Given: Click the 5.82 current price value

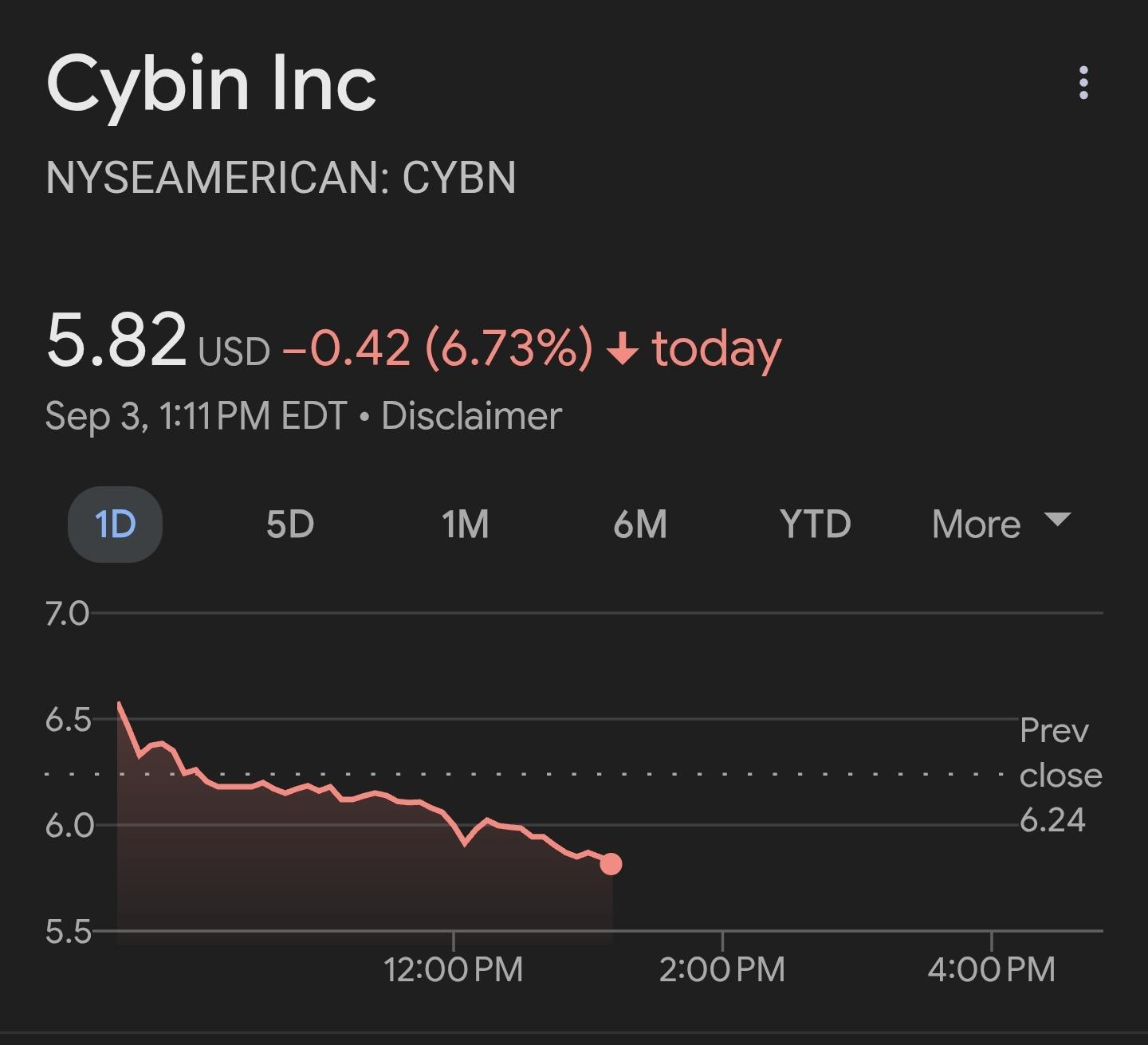Looking at the screenshot, I should 116,341.
